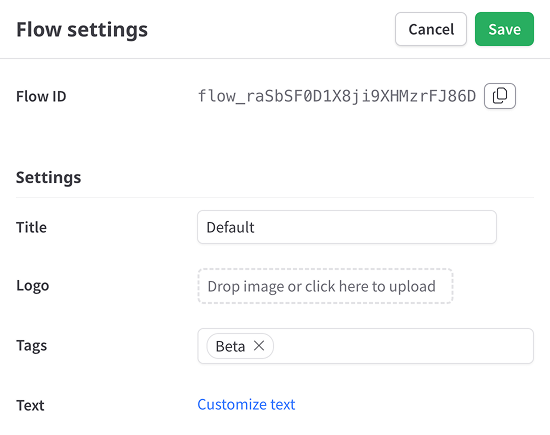This screenshot has width=550, height=435.
Task: Remove the Beta tag
Action: click(x=259, y=346)
